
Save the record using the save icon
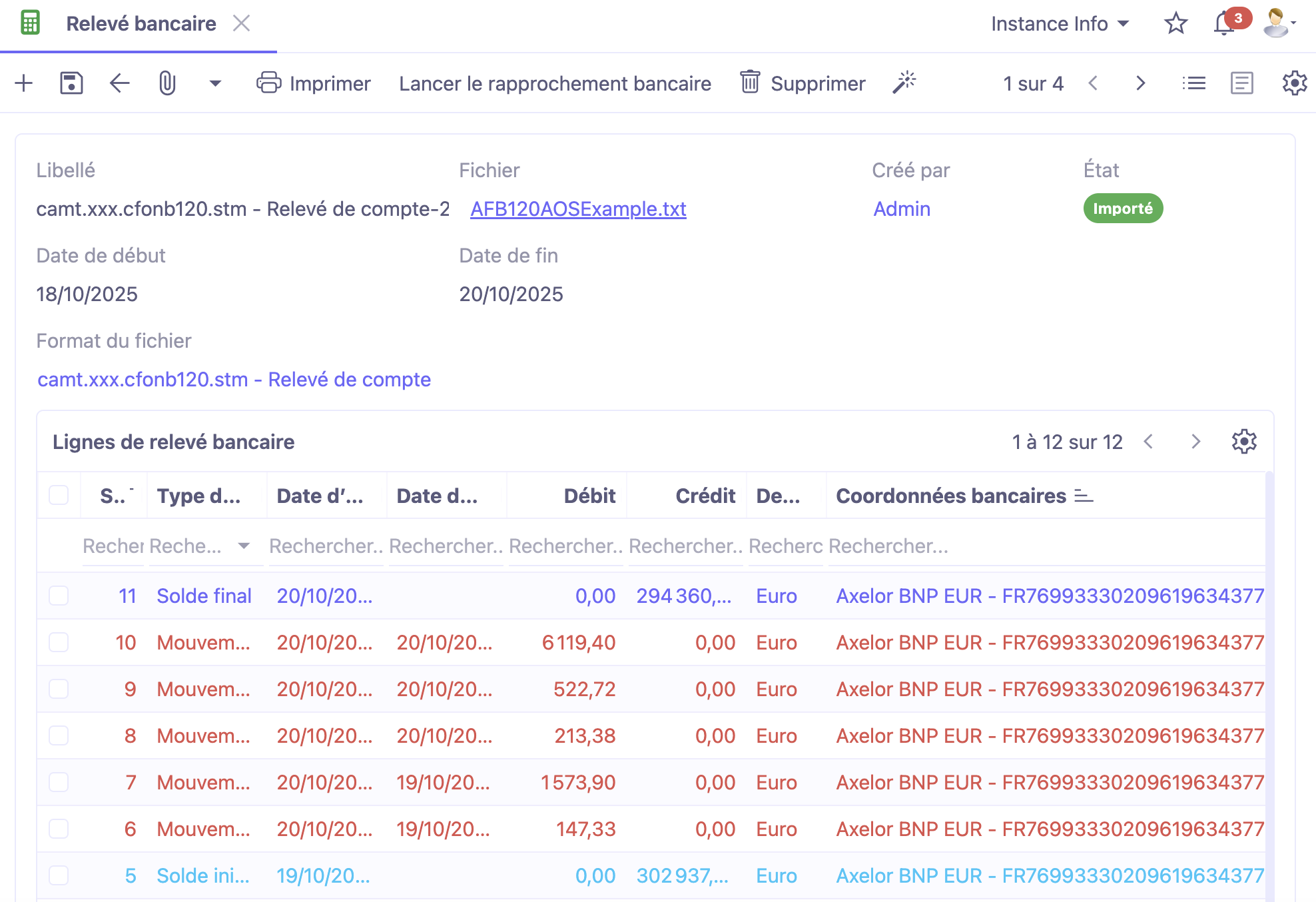[71, 83]
